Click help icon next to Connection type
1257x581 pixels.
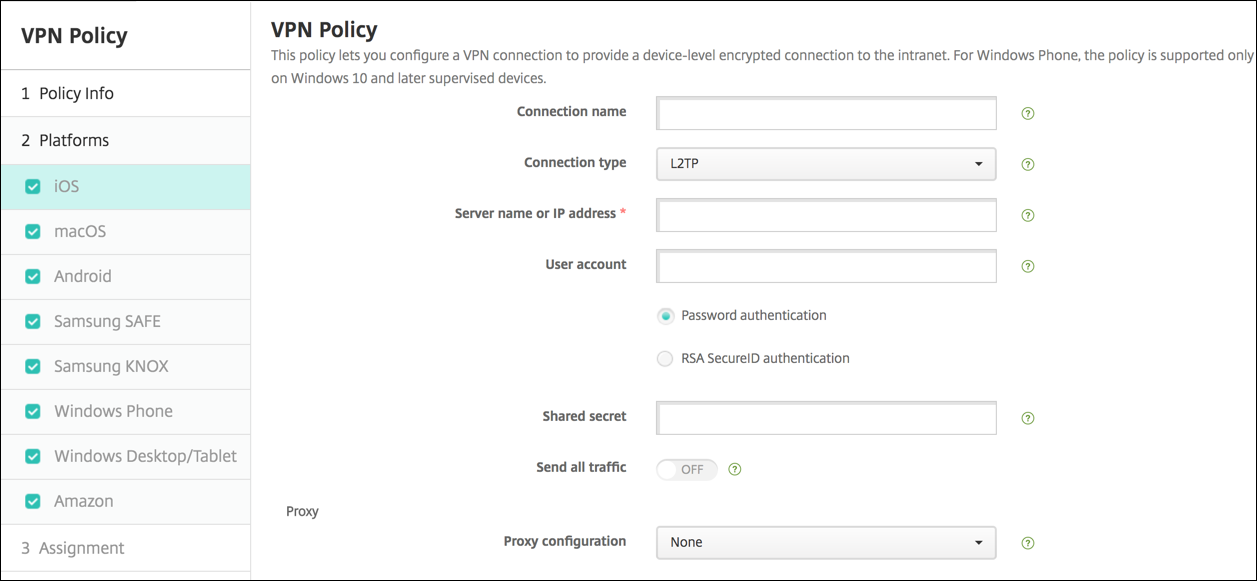coord(1028,165)
